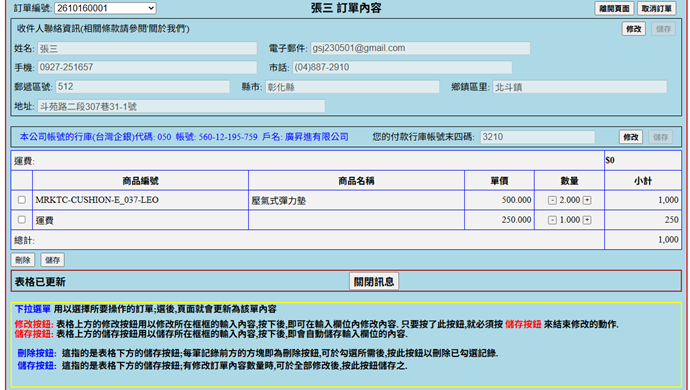Image resolution: width=690 pixels, height=390 pixels.
Task: Check the box for the 運費 row
Action: coord(22,220)
